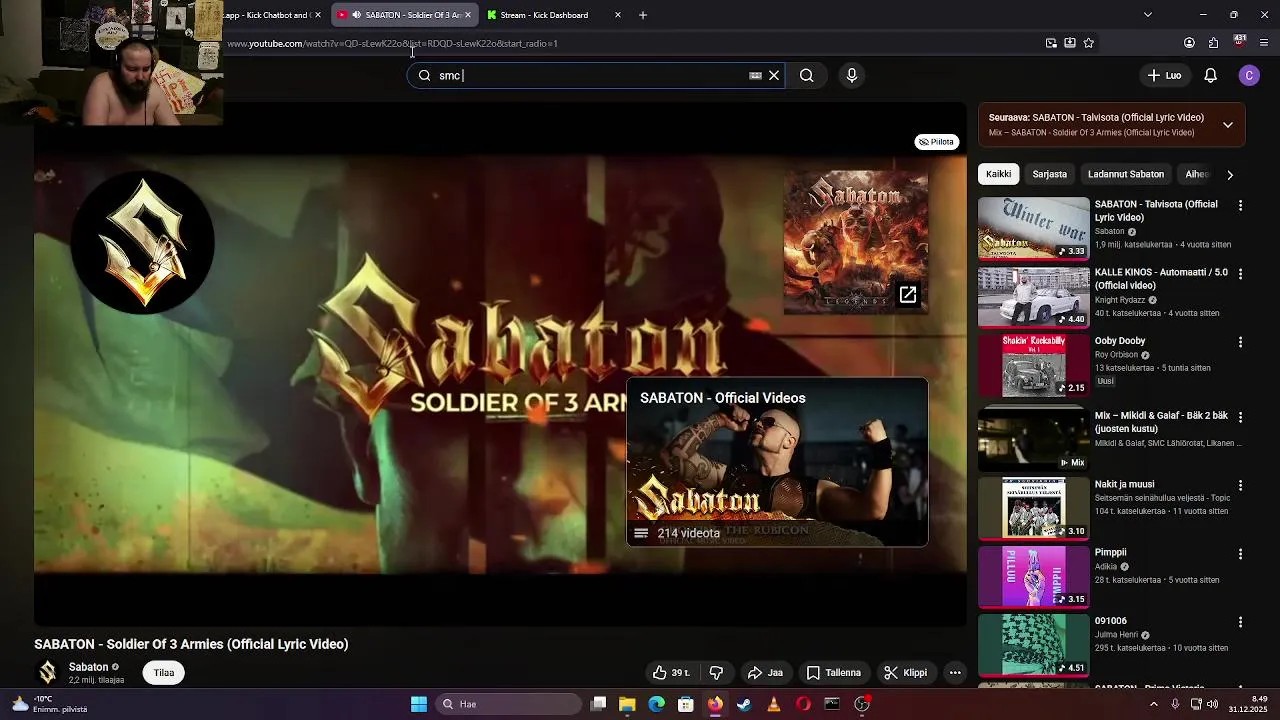The height and width of the screenshot is (720, 1280).
Task: Open options for Ooby Dooby video
Action: pyautogui.click(x=1240, y=342)
